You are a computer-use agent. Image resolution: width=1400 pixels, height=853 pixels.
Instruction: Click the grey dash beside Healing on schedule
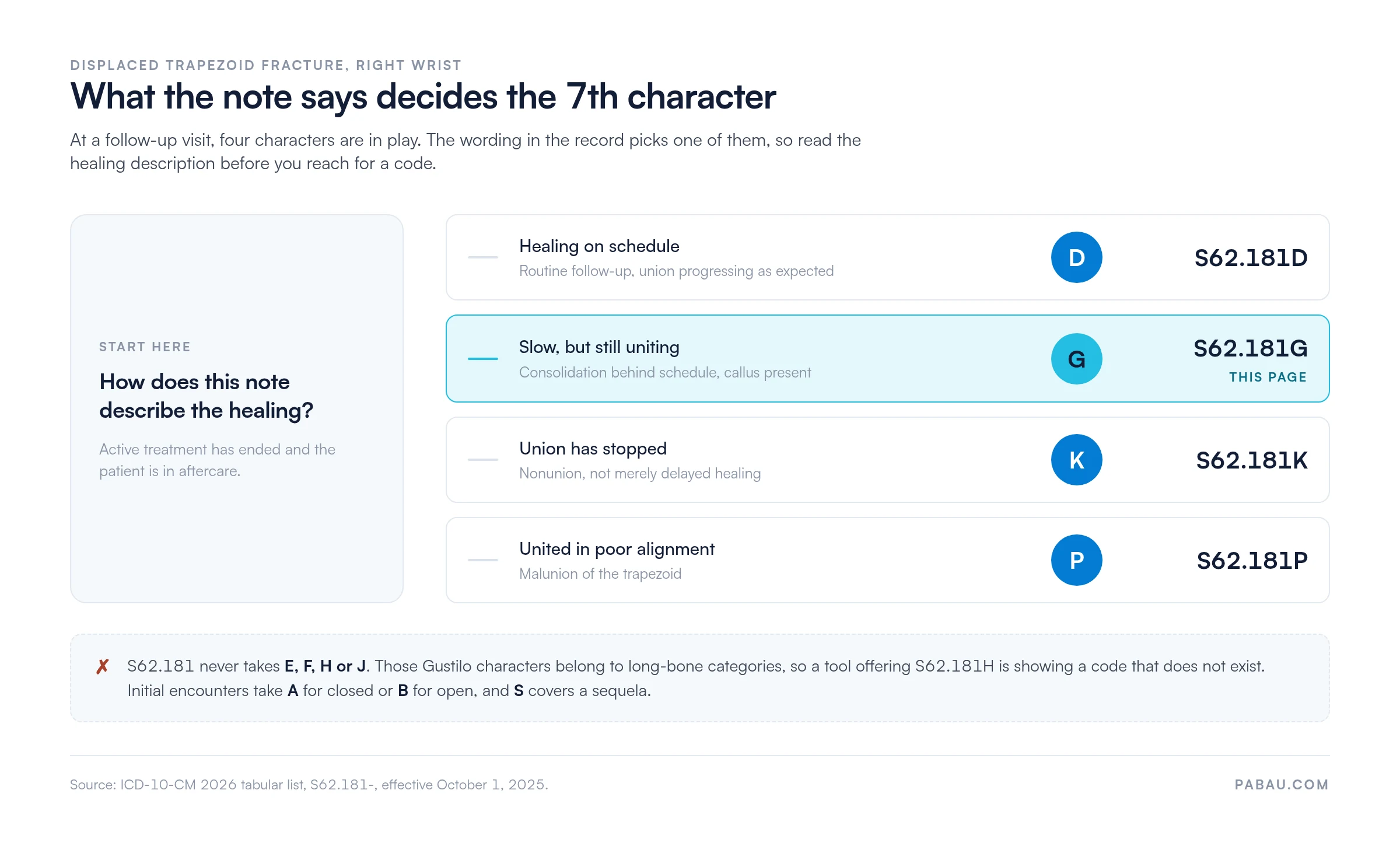tap(482, 257)
